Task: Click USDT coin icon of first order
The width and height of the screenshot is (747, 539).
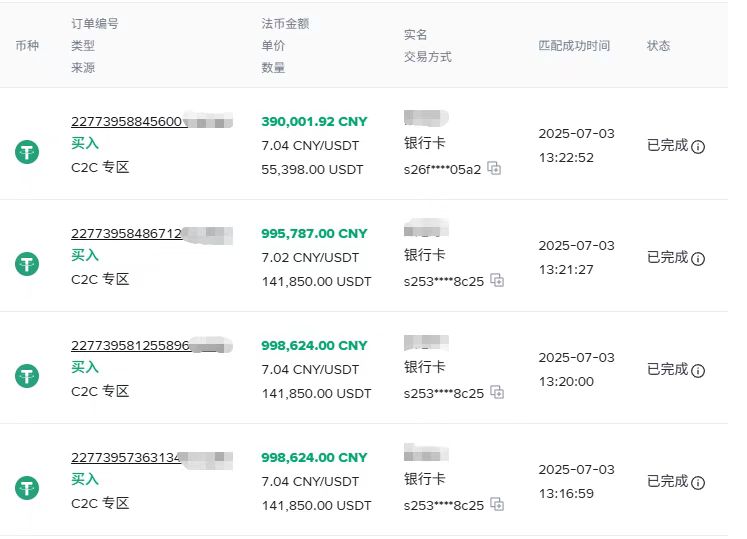Action: click(27, 152)
